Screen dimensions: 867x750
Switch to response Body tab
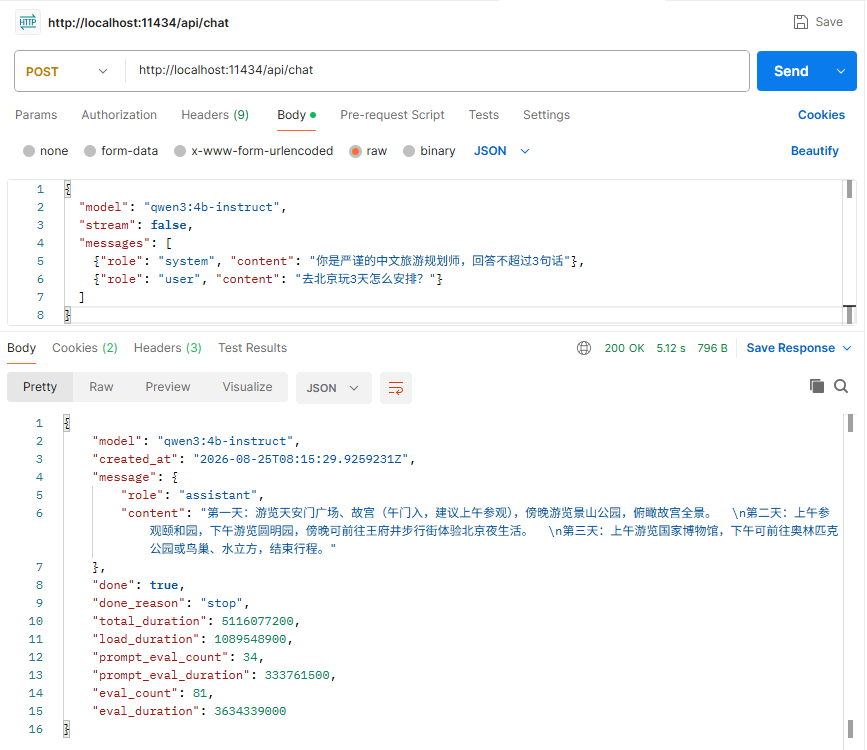point(22,348)
